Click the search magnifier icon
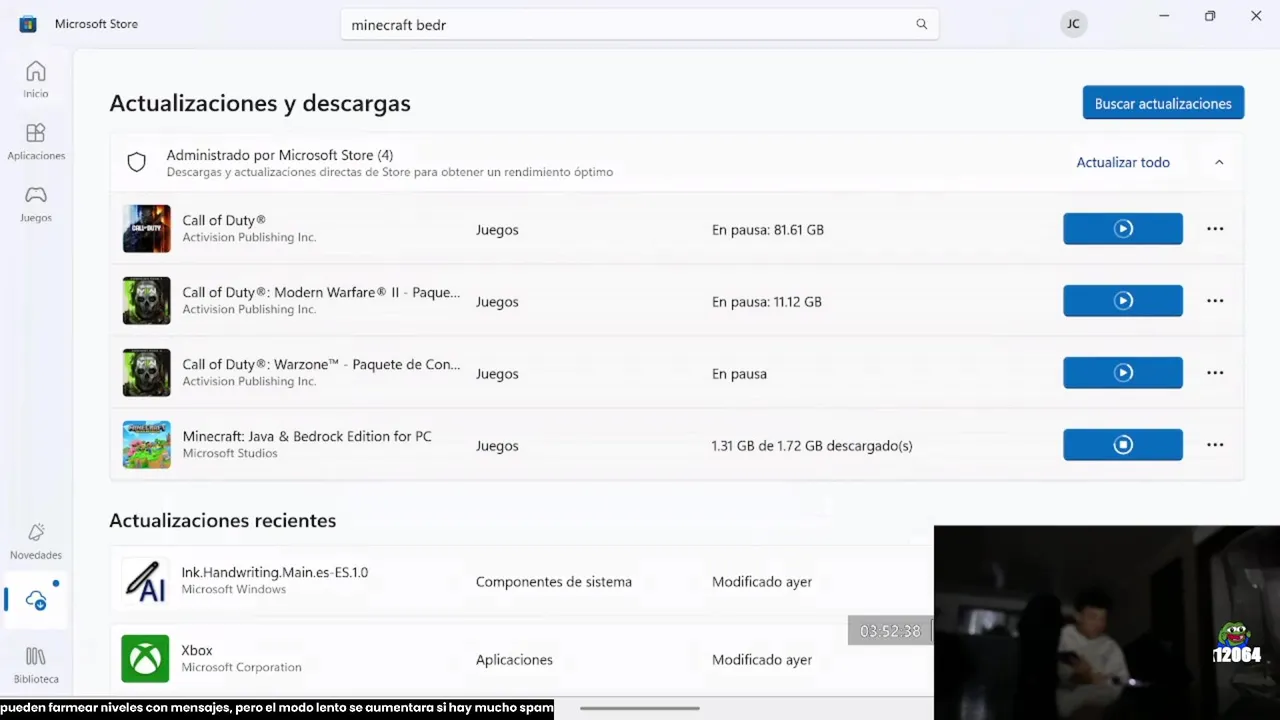 922,24
